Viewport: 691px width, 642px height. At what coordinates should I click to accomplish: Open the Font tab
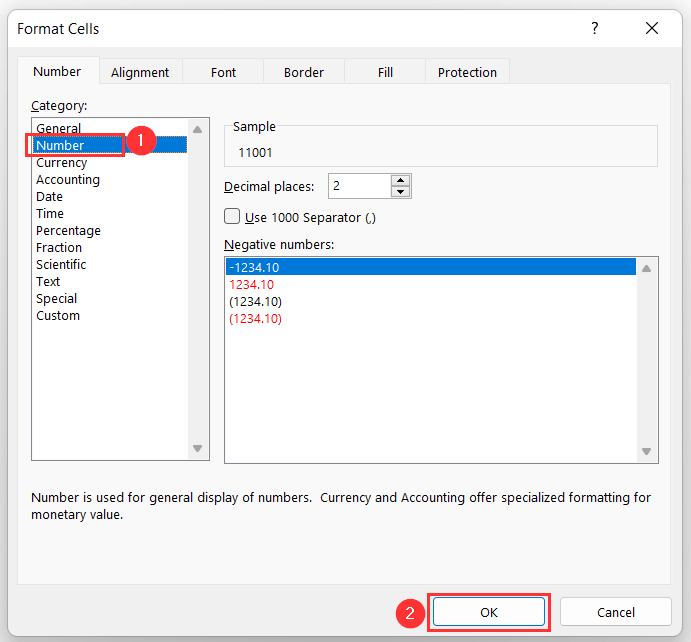click(223, 72)
